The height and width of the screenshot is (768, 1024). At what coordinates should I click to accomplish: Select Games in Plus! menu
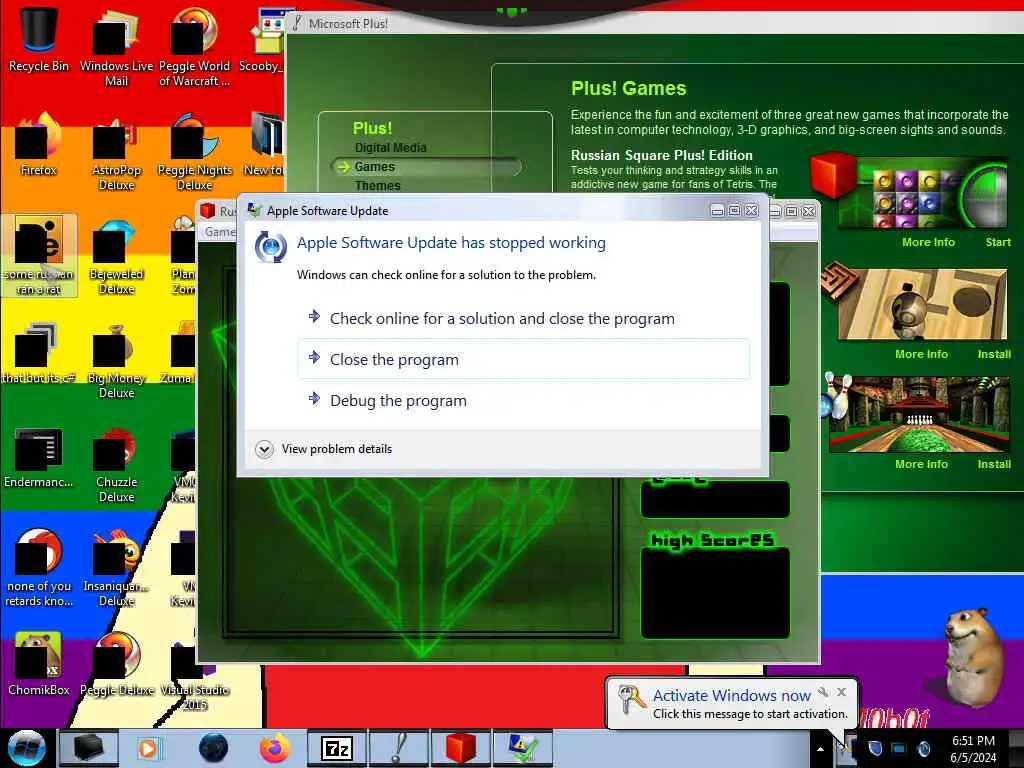tap(374, 167)
